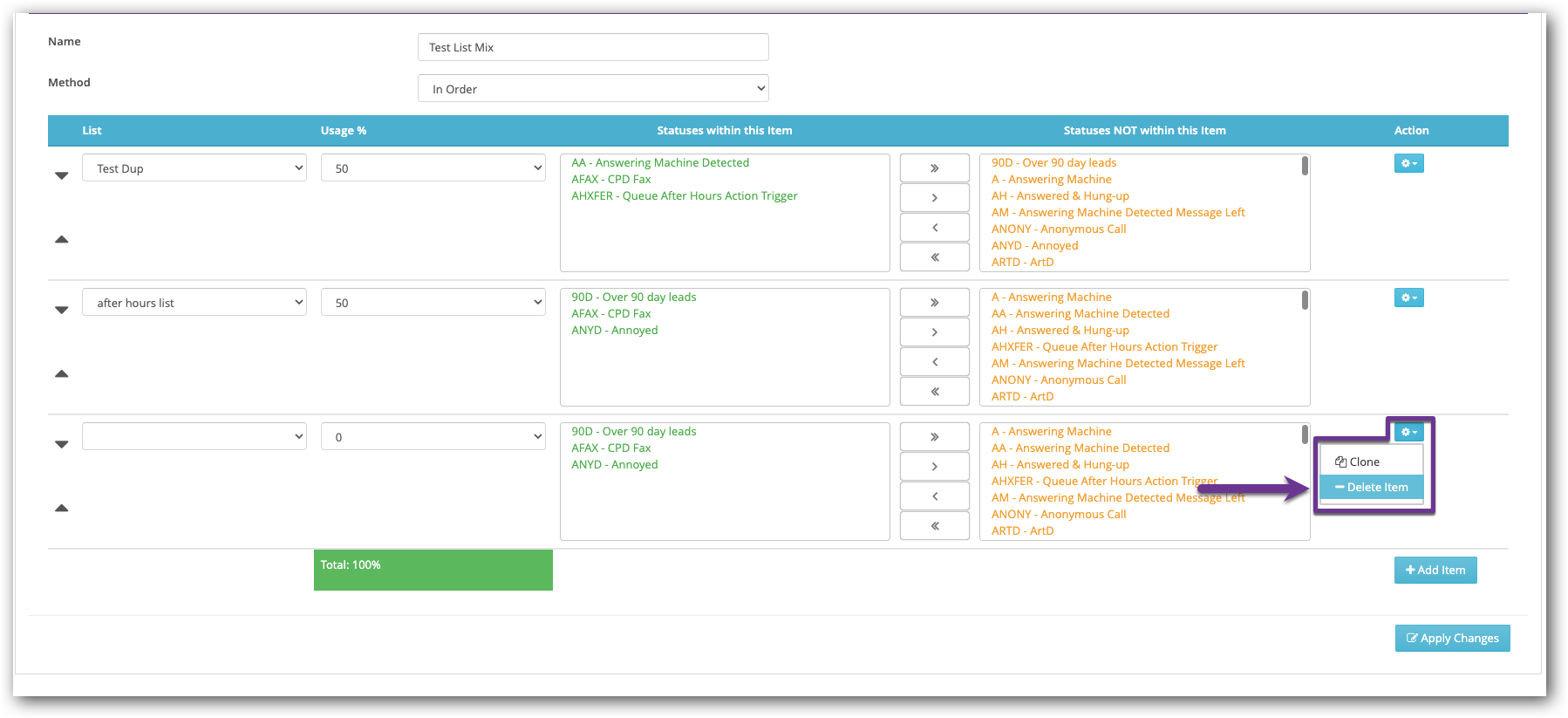The height and width of the screenshot is (718, 1568).
Task: Open gear action menu for after hours list
Action: pos(1408,297)
